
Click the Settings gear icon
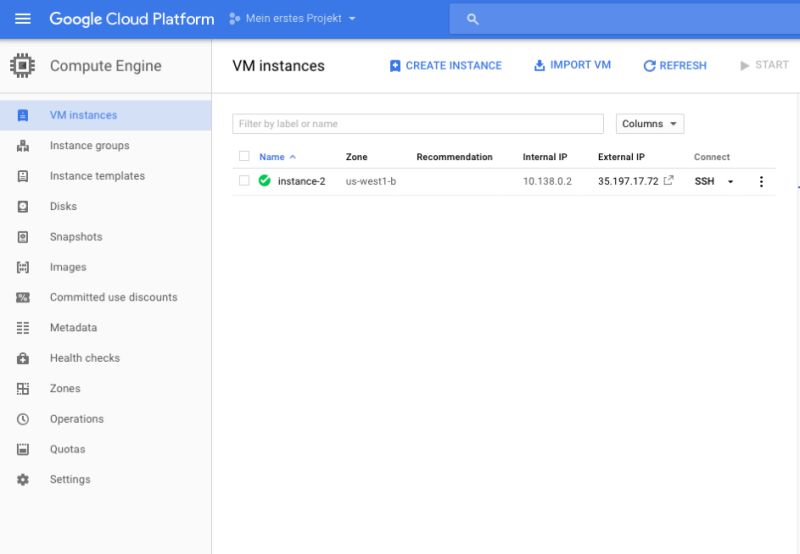[x=23, y=480]
